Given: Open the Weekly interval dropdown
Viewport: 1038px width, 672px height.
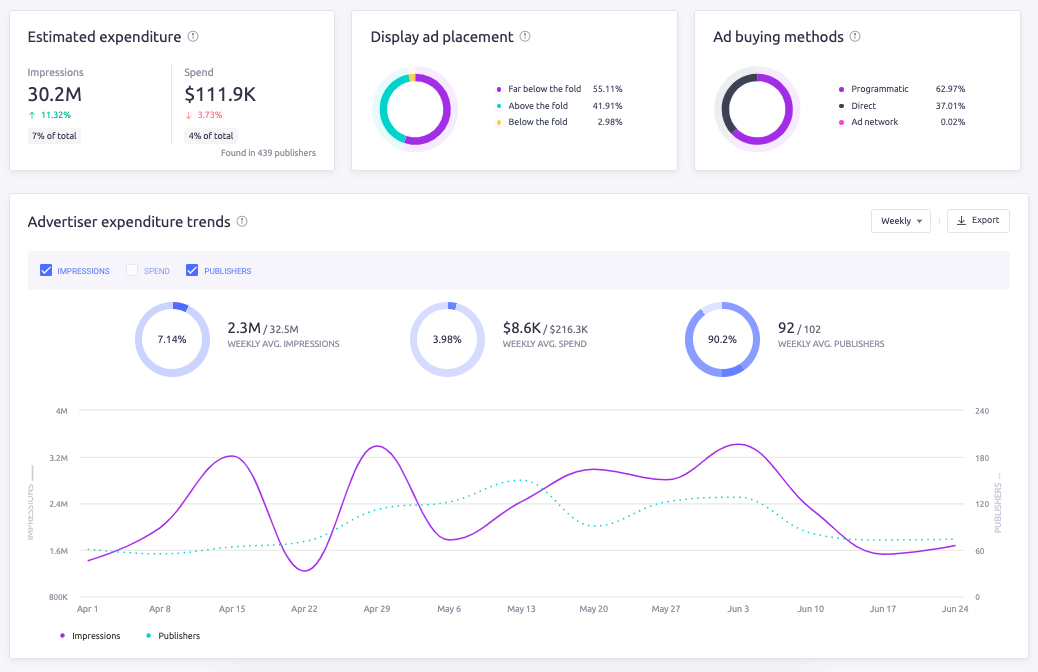Looking at the screenshot, I should coord(900,221).
